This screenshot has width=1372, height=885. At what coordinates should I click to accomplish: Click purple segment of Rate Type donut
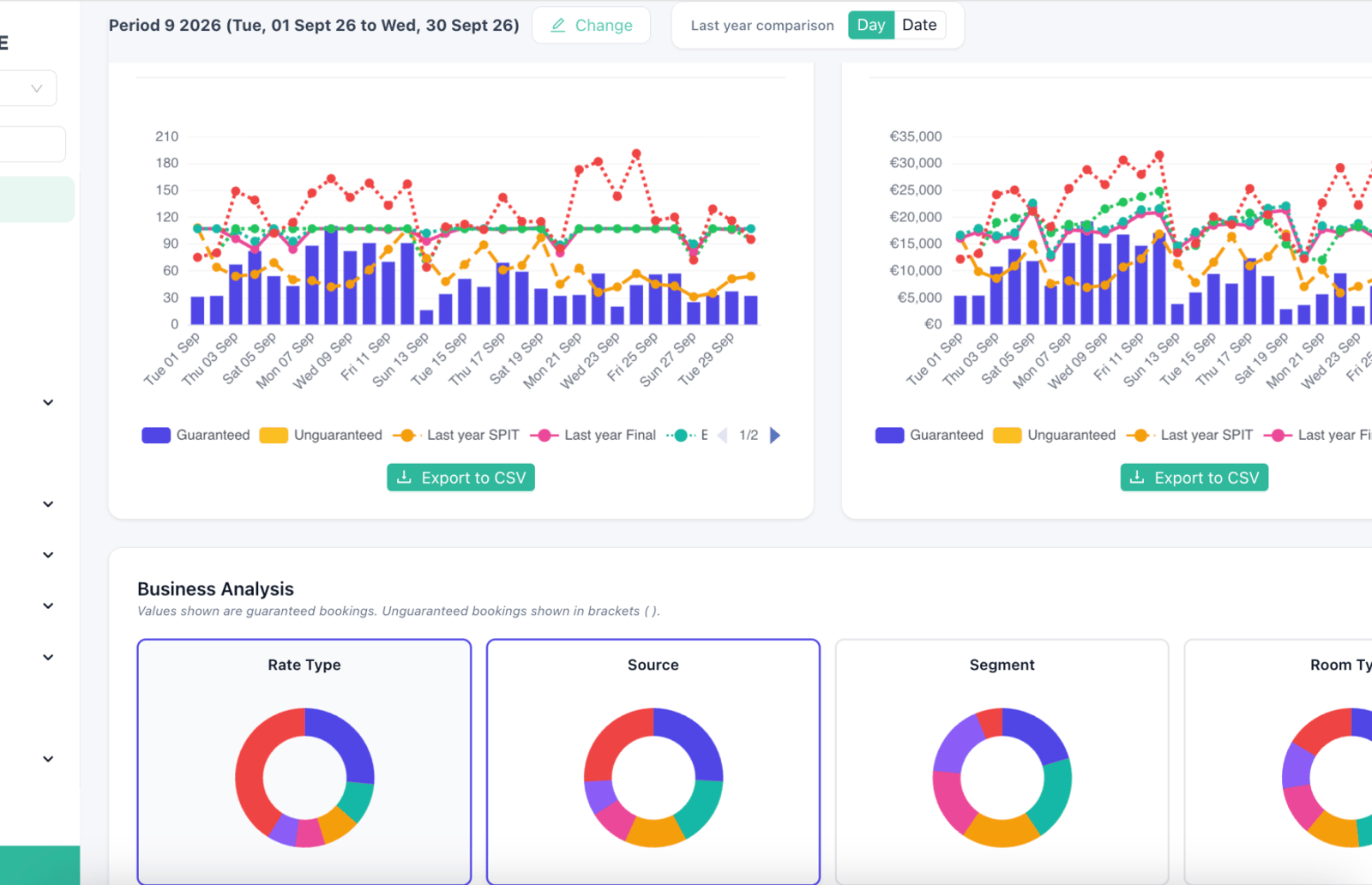coord(284,831)
